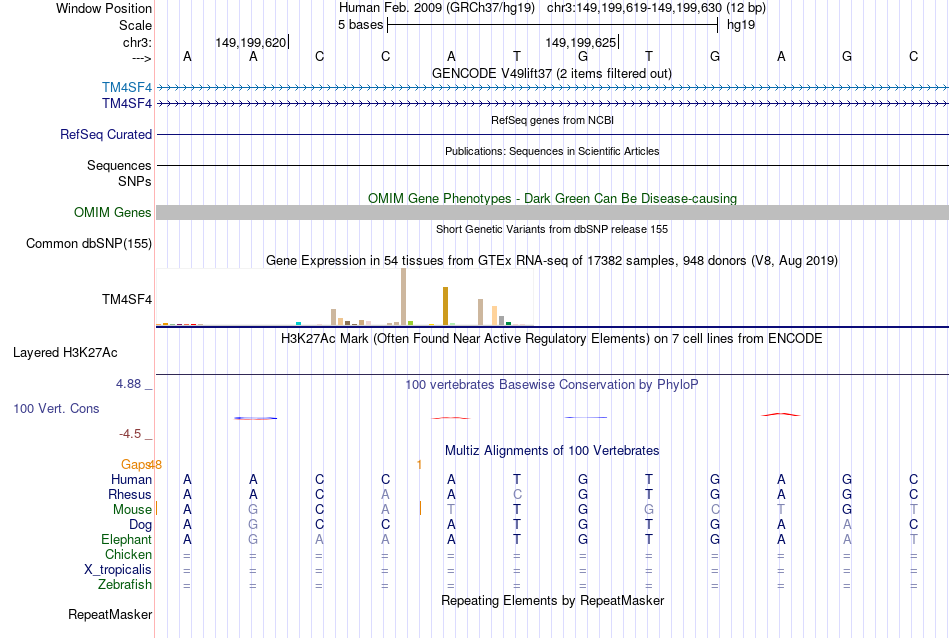Click 'Short Genetic Variants from dbSNP' title

[552, 229]
